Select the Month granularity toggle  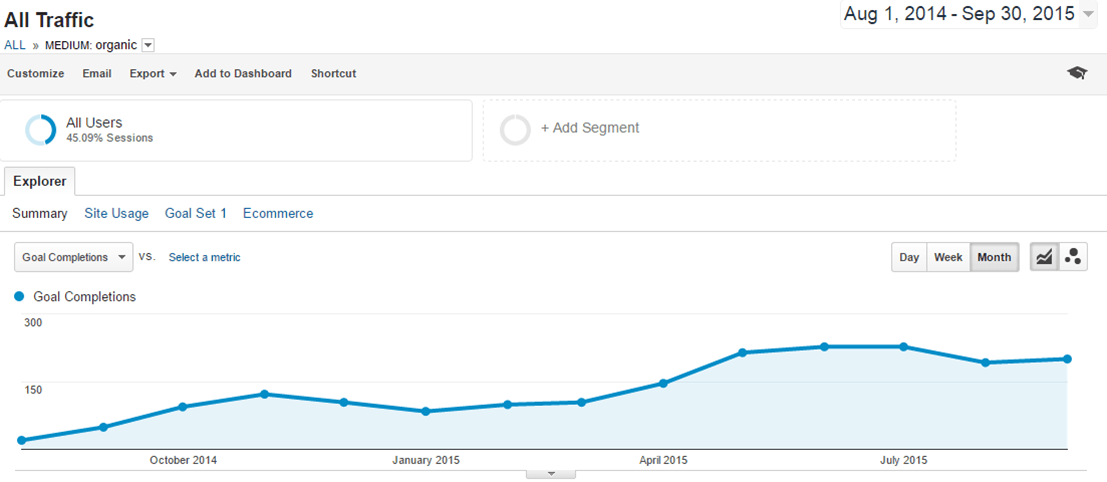(994, 257)
